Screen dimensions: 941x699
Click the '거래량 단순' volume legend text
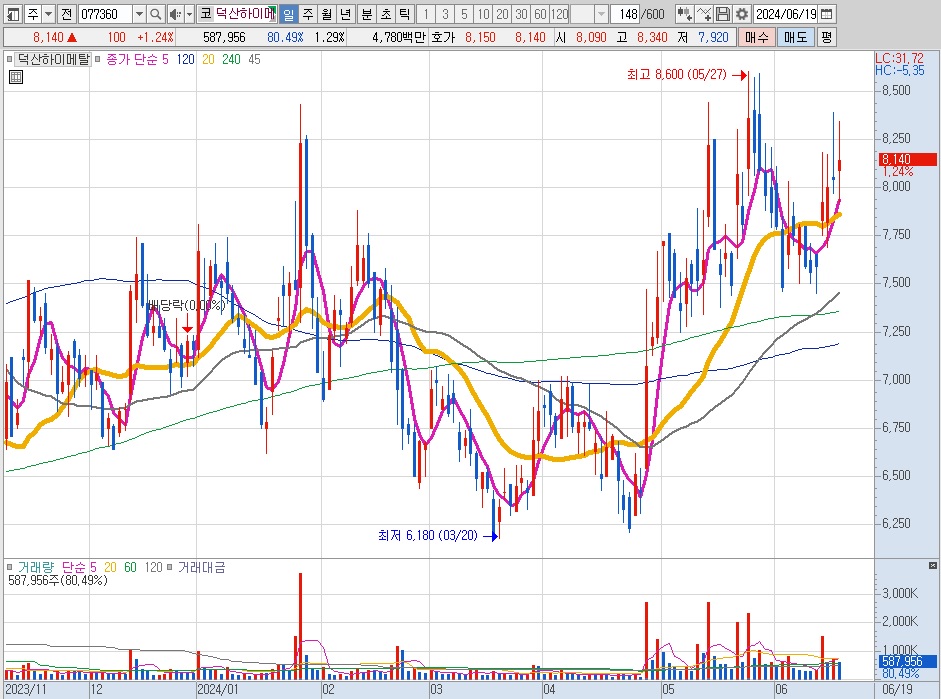pyautogui.click(x=52, y=567)
